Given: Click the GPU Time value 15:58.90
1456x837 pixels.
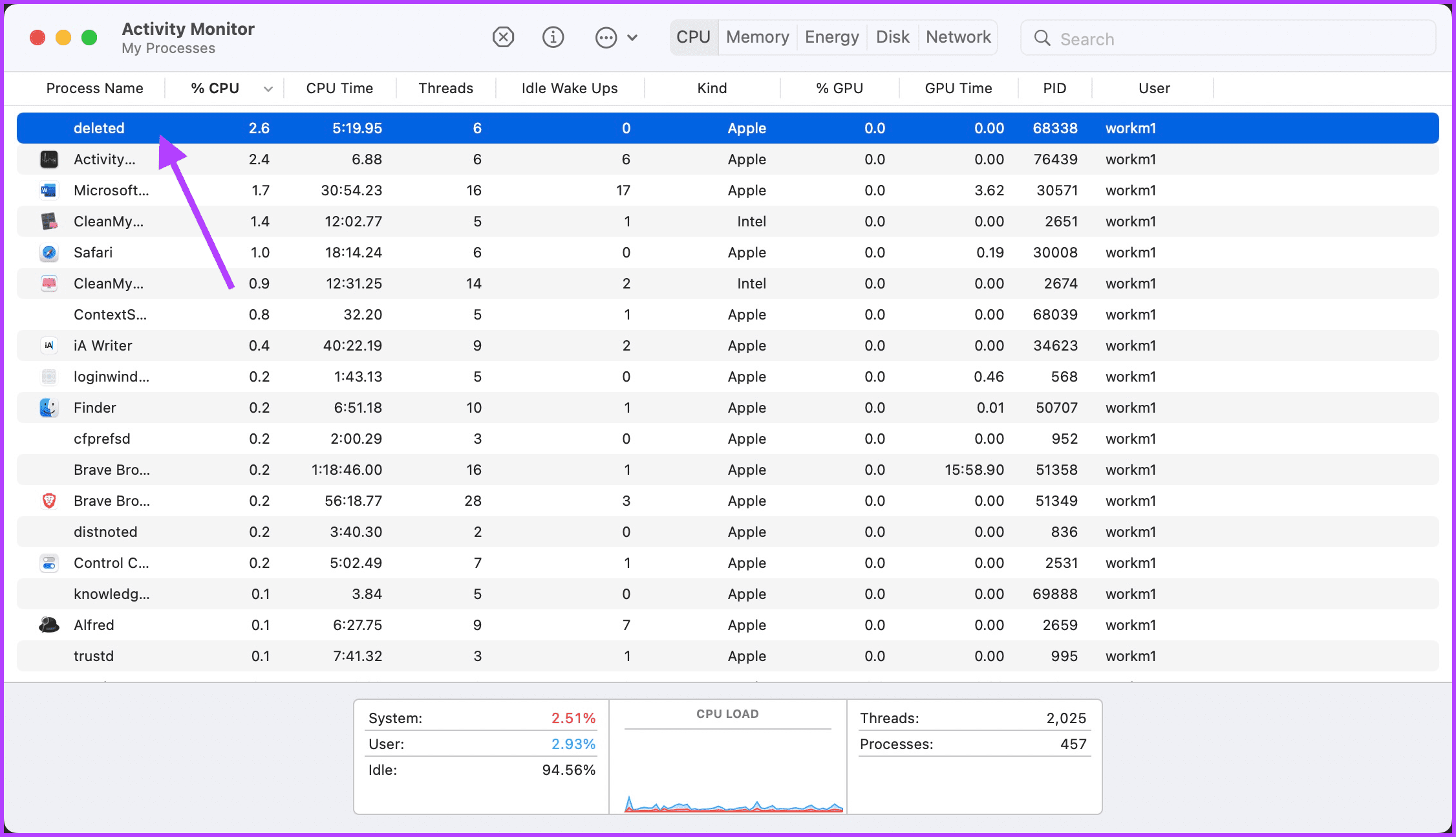Looking at the screenshot, I should click(x=974, y=470).
